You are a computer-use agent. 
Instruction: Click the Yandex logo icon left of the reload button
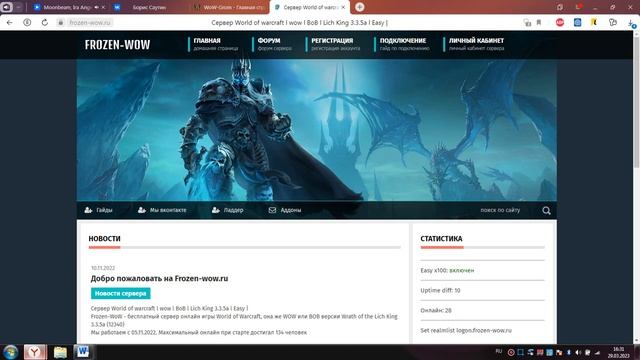coord(27,22)
